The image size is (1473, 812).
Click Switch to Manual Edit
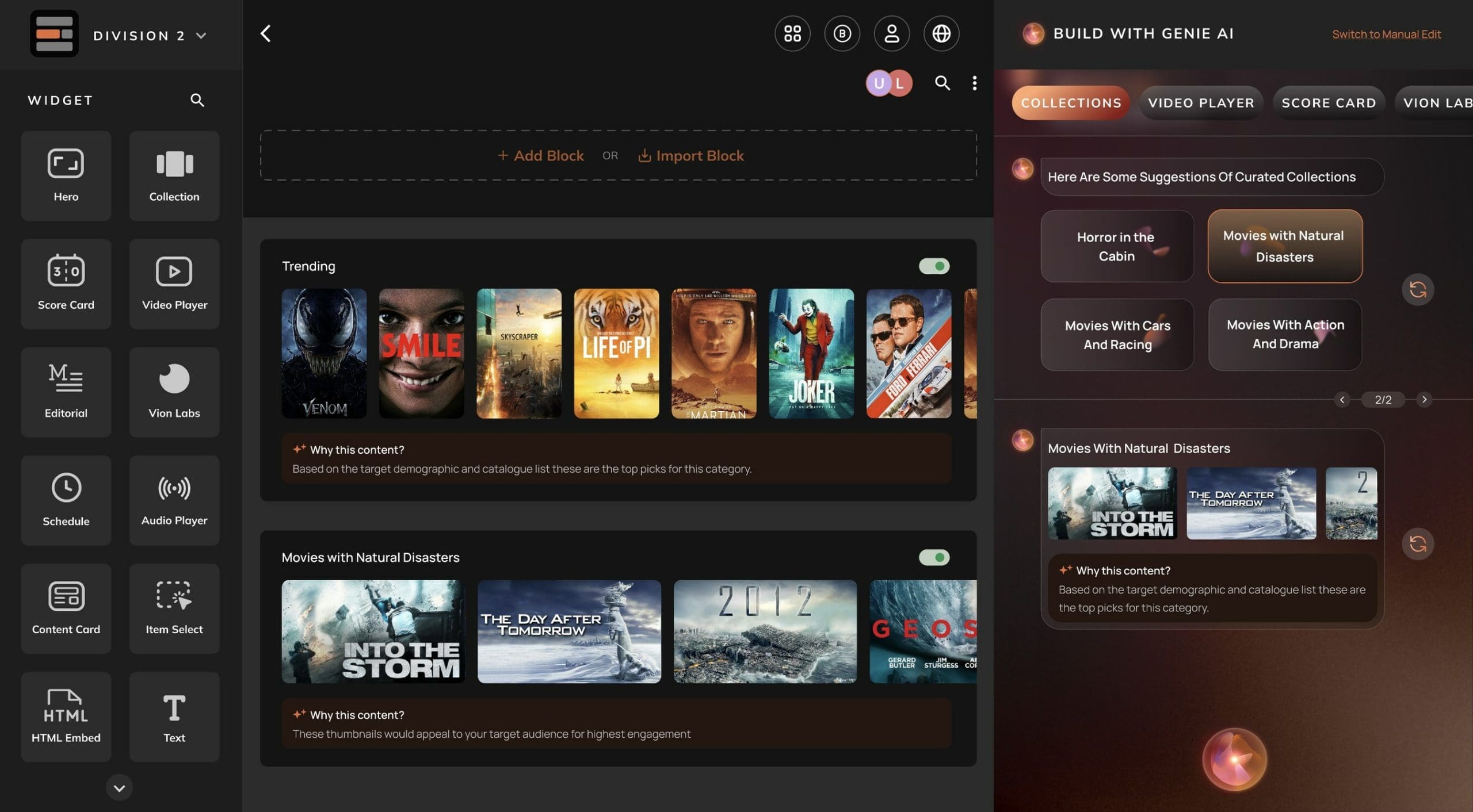click(x=1386, y=34)
